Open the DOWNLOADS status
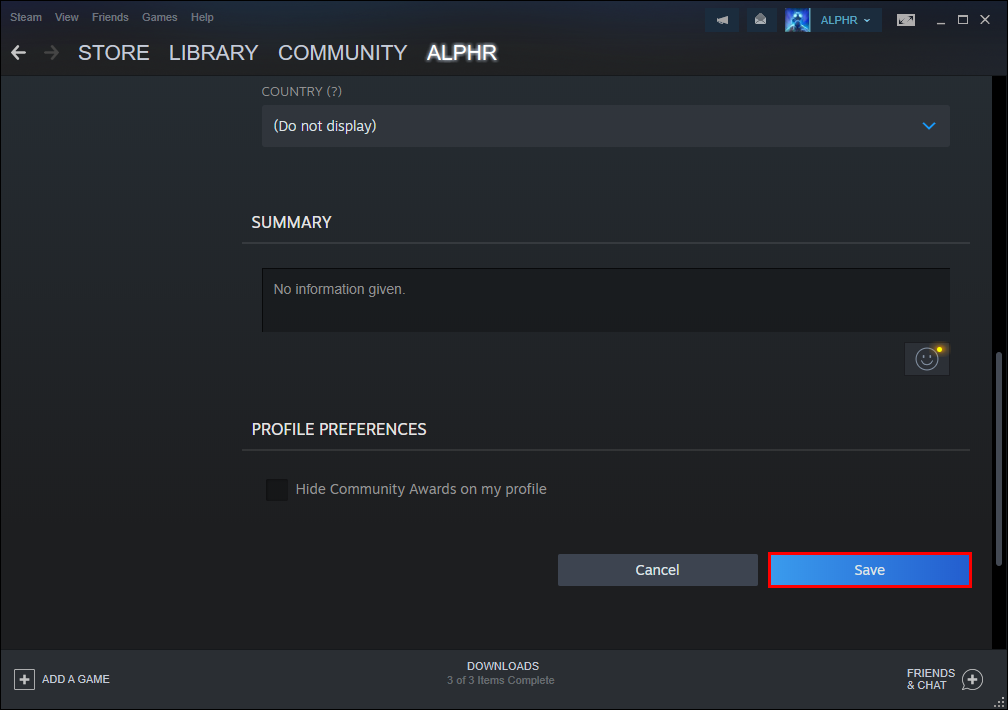Viewport: 1008px width, 710px height. pos(503,666)
